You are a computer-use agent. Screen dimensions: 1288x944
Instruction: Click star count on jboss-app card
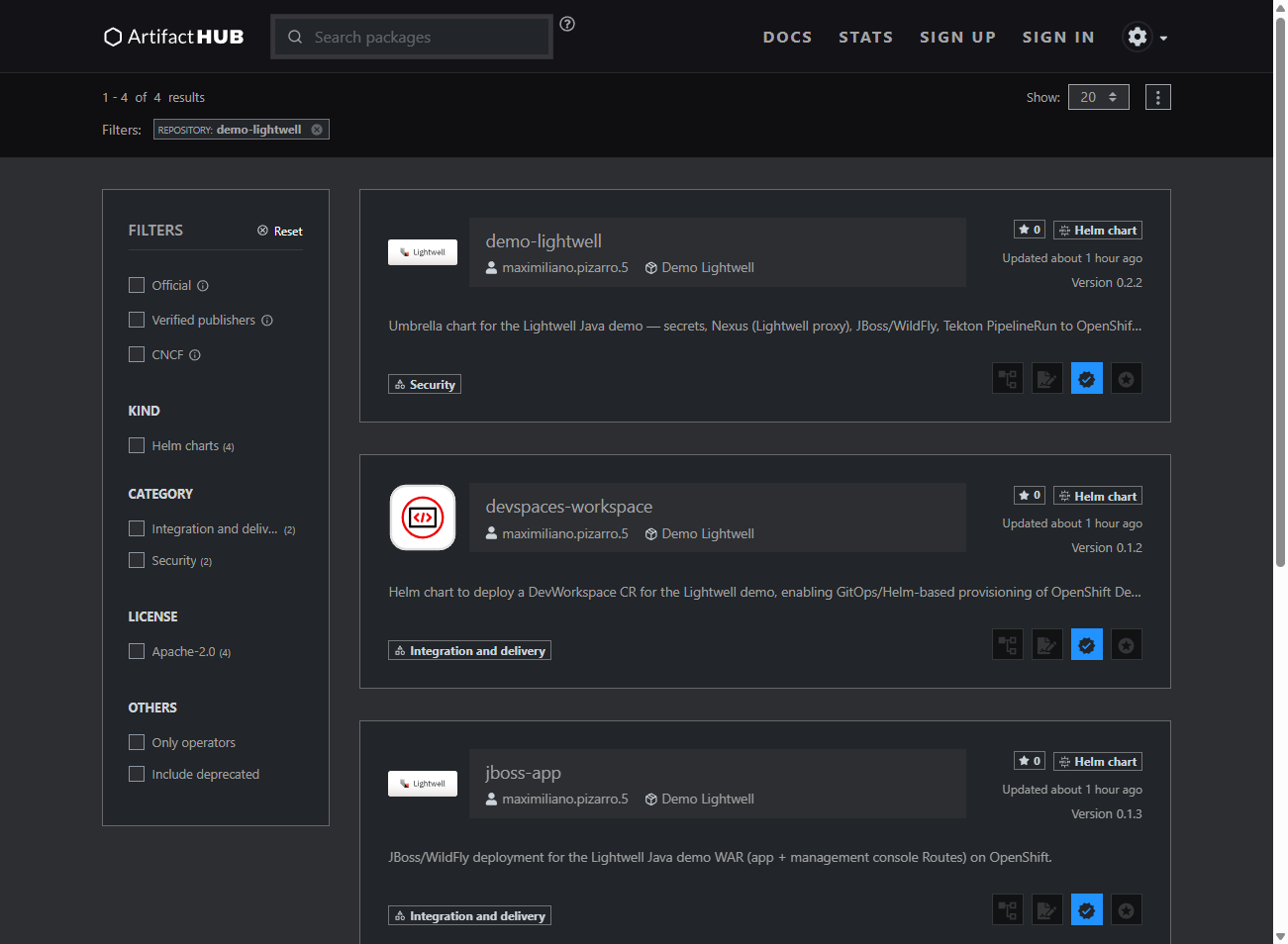tap(1030, 761)
